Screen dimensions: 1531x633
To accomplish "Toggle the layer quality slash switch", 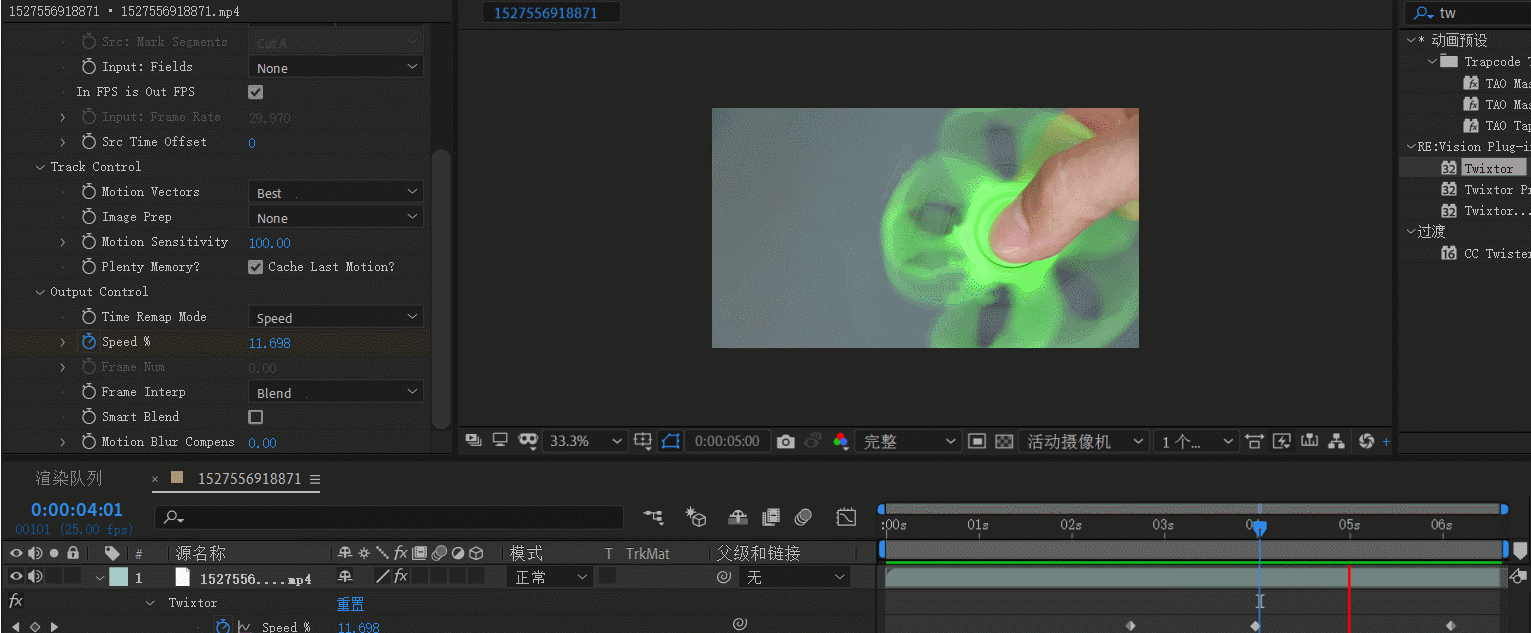I will point(382,576).
